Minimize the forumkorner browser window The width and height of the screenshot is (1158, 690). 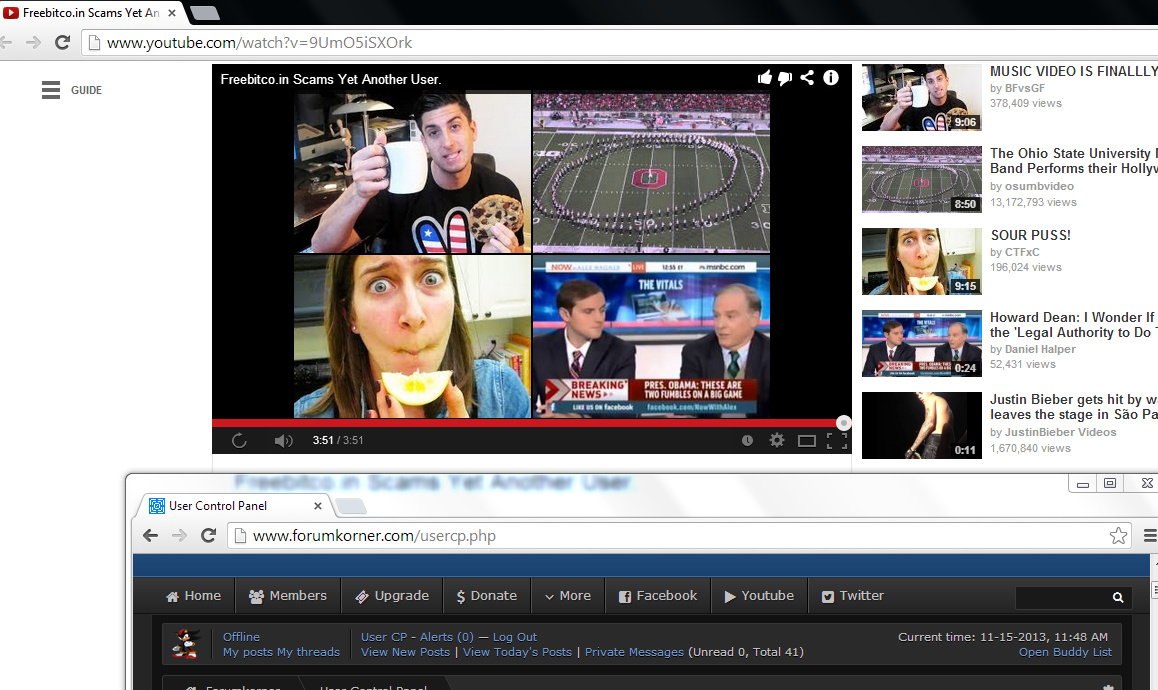coord(1083,484)
